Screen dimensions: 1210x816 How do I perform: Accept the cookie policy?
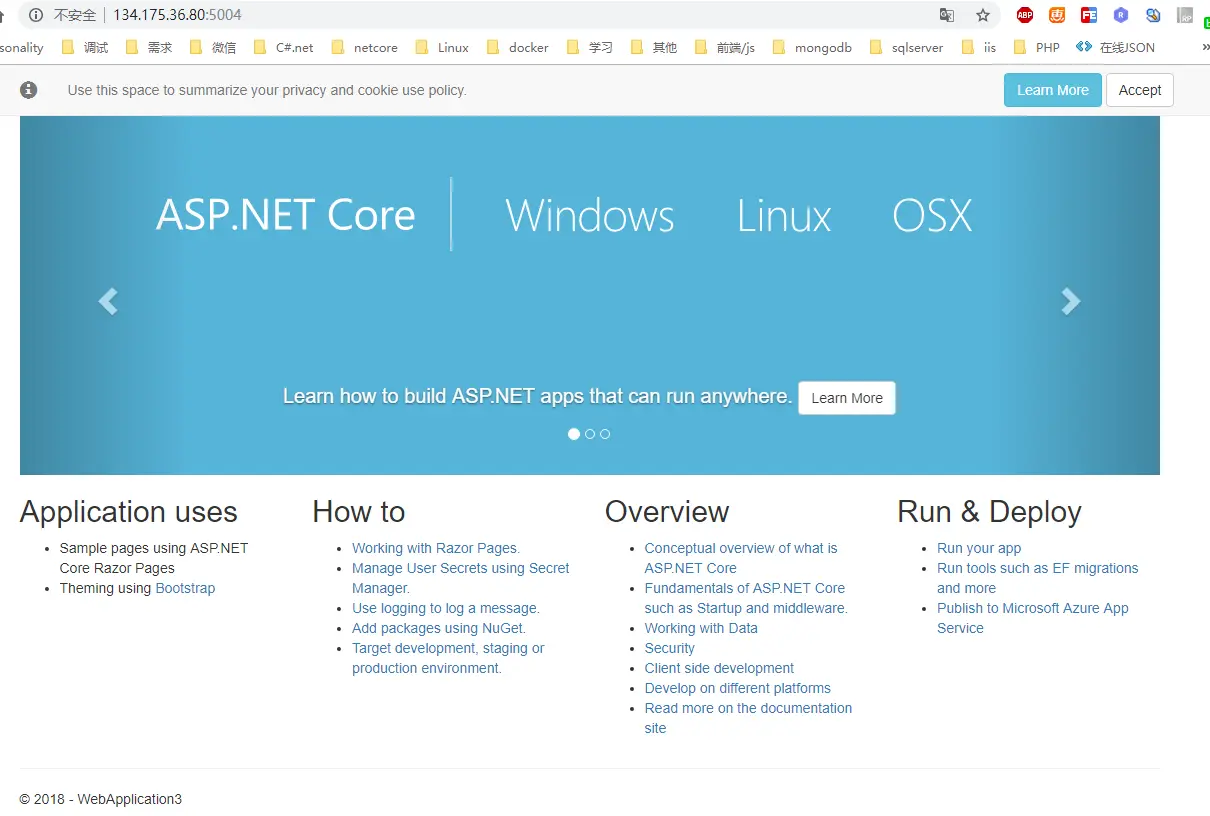[x=1140, y=90]
